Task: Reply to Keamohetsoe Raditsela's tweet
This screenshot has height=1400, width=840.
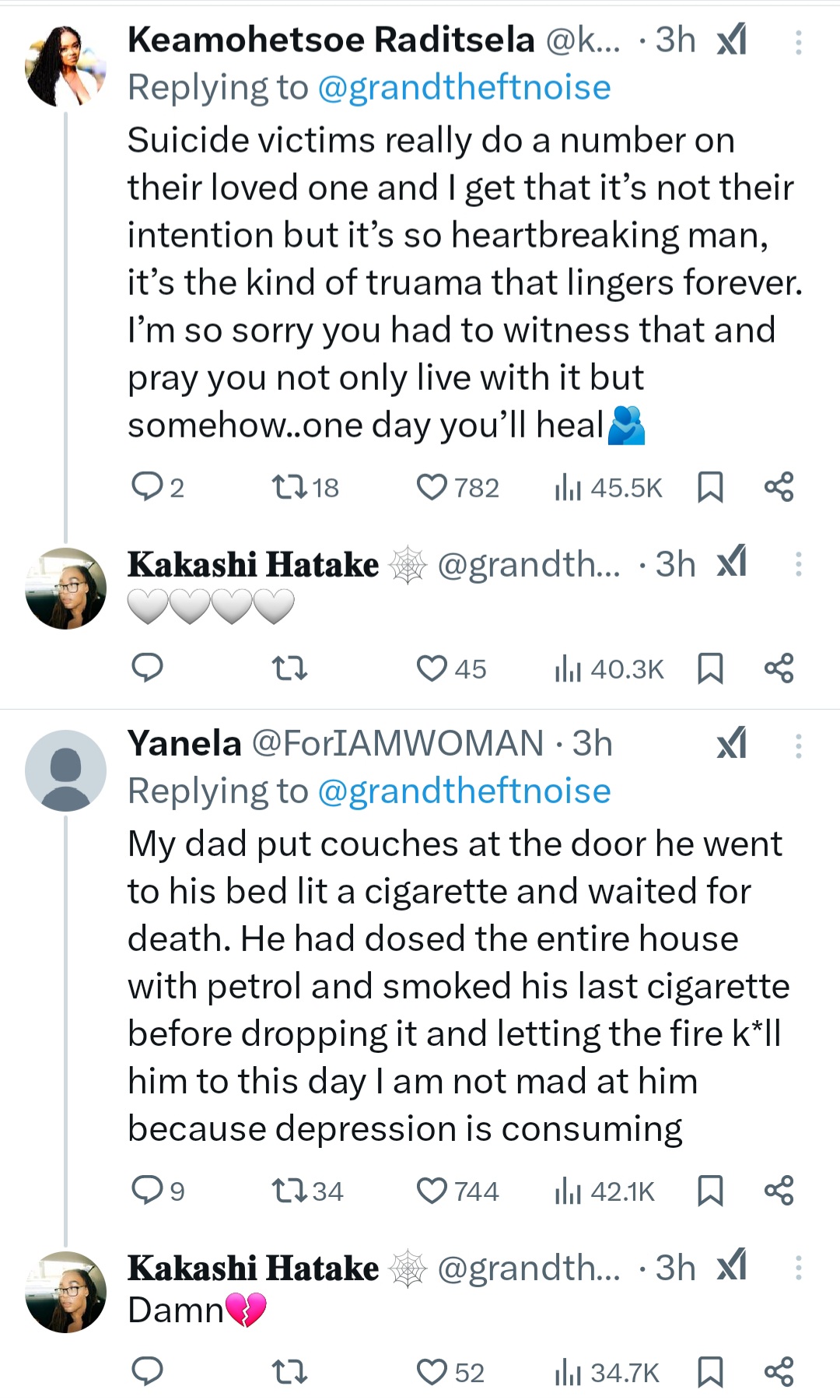Action: 146,487
